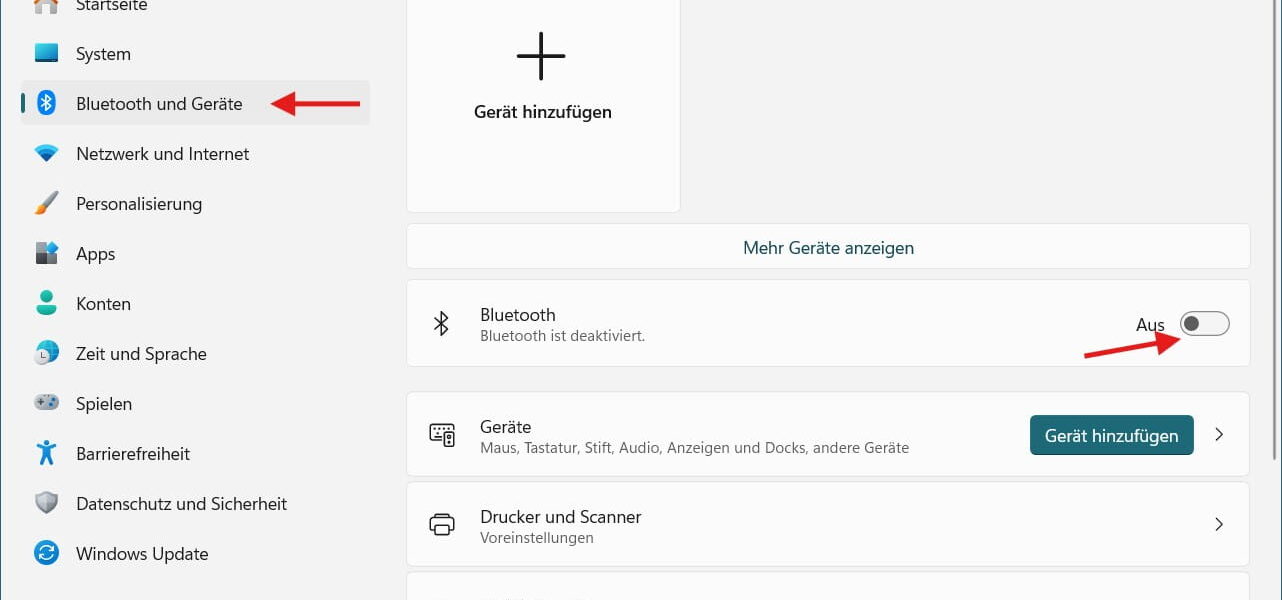1282x600 pixels.
Task: Open Datenschutz und Sicherheit category
Action: click(x=195, y=503)
